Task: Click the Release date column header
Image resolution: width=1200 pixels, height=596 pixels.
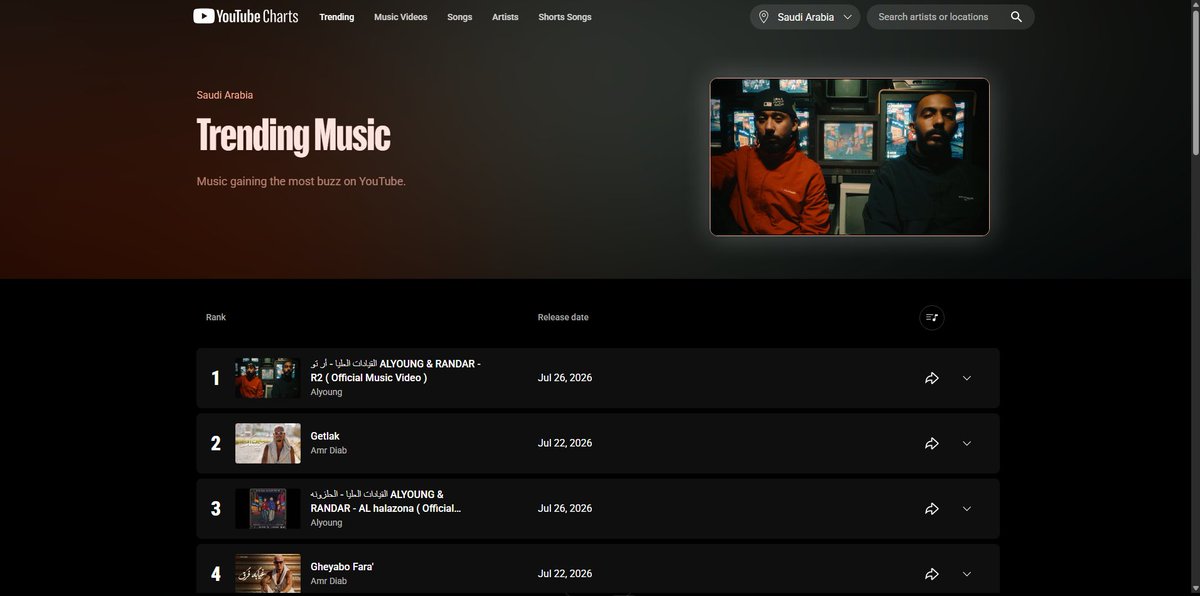Action: pos(563,317)
